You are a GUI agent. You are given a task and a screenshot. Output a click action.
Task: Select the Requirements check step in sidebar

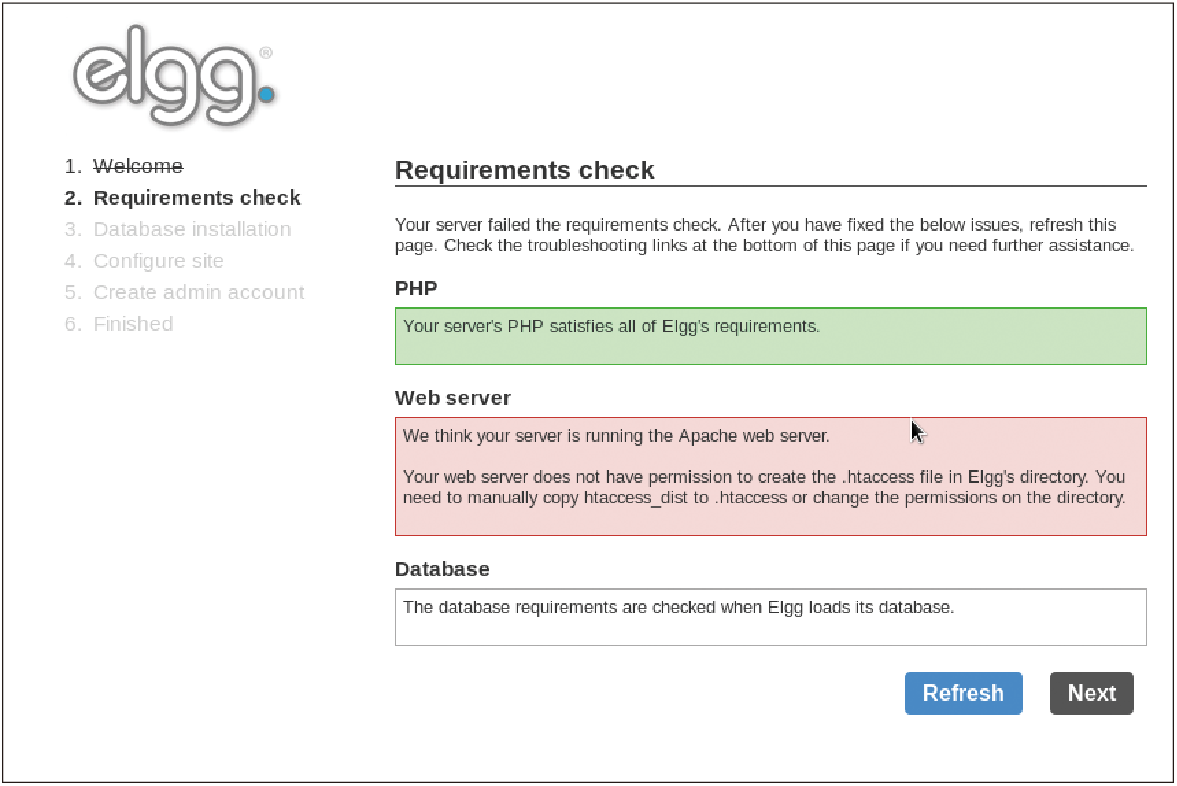(197, 197)
